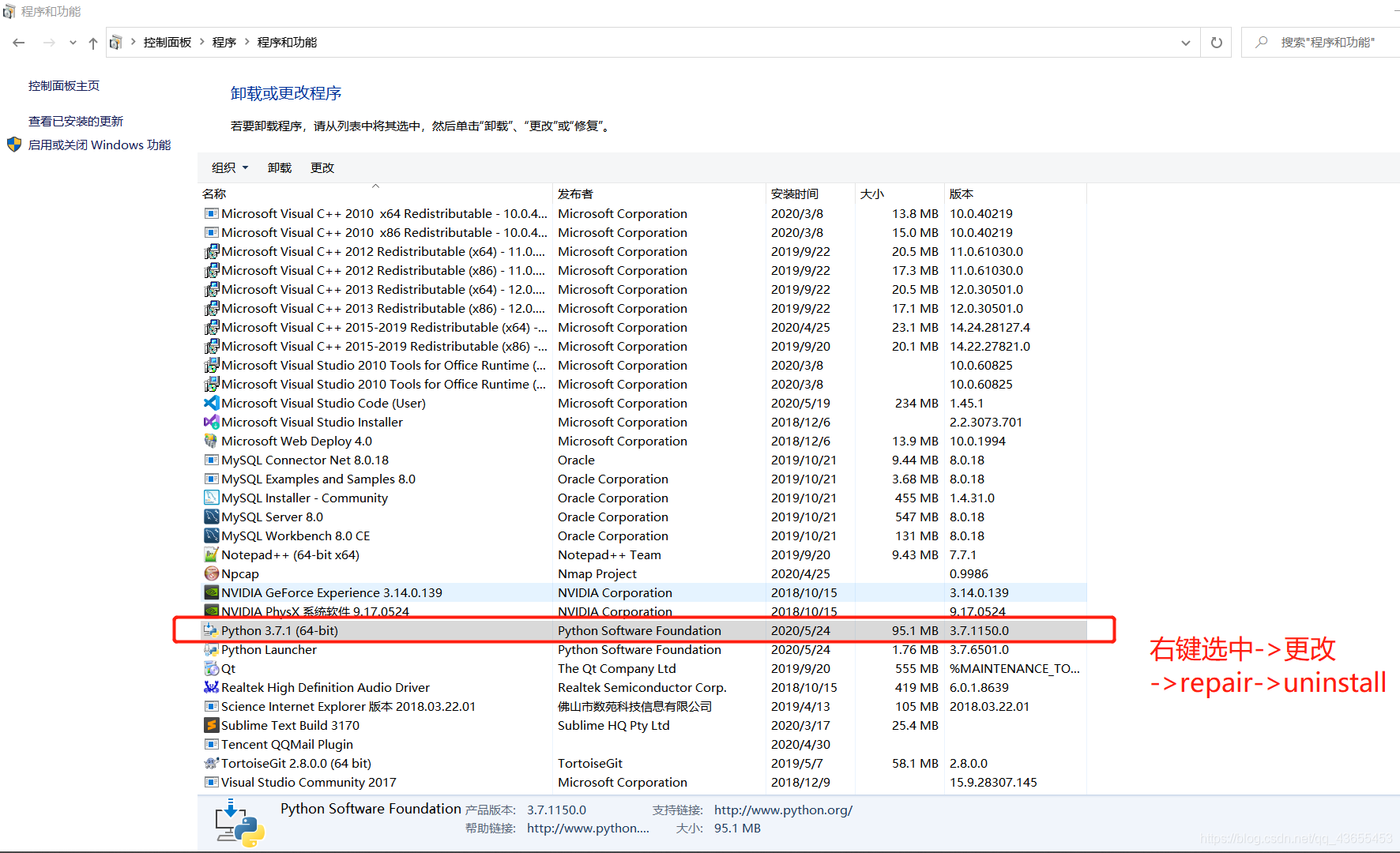Open 启用或关闭 Windows 功能 link
Viewport: 1400px width, 853px height.
(100, 145)
